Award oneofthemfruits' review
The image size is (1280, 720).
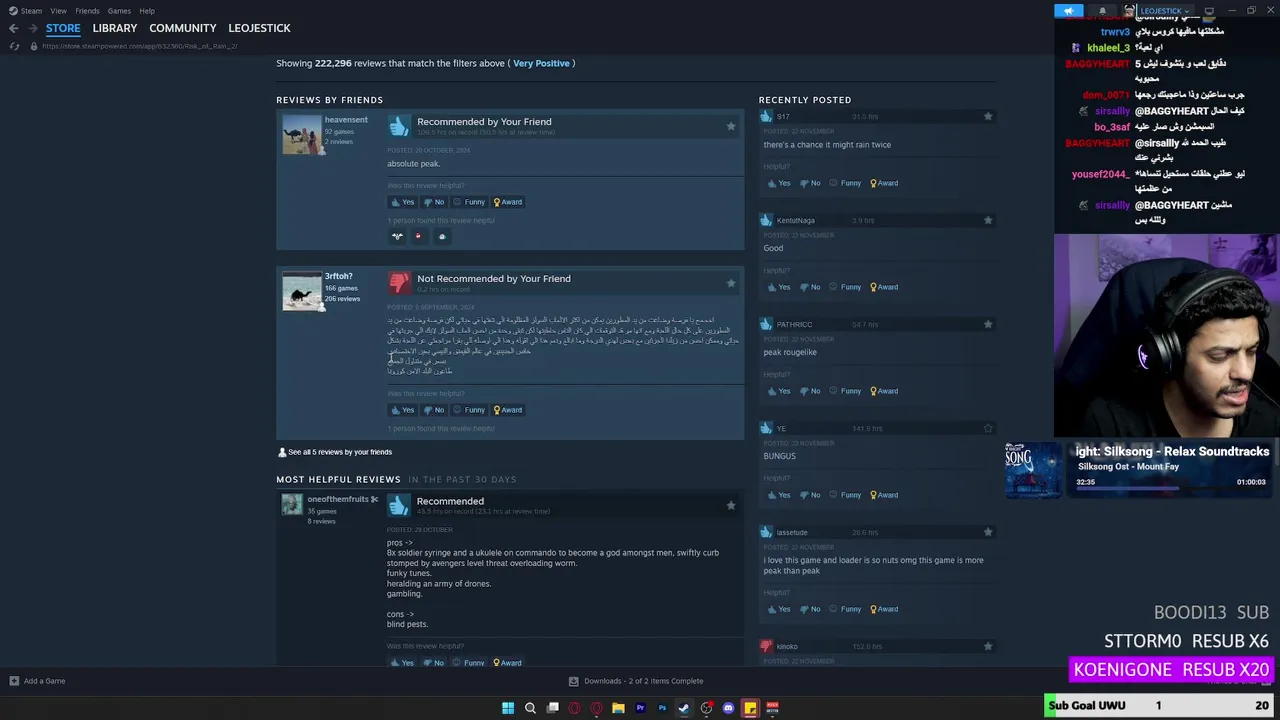point(508,662)
